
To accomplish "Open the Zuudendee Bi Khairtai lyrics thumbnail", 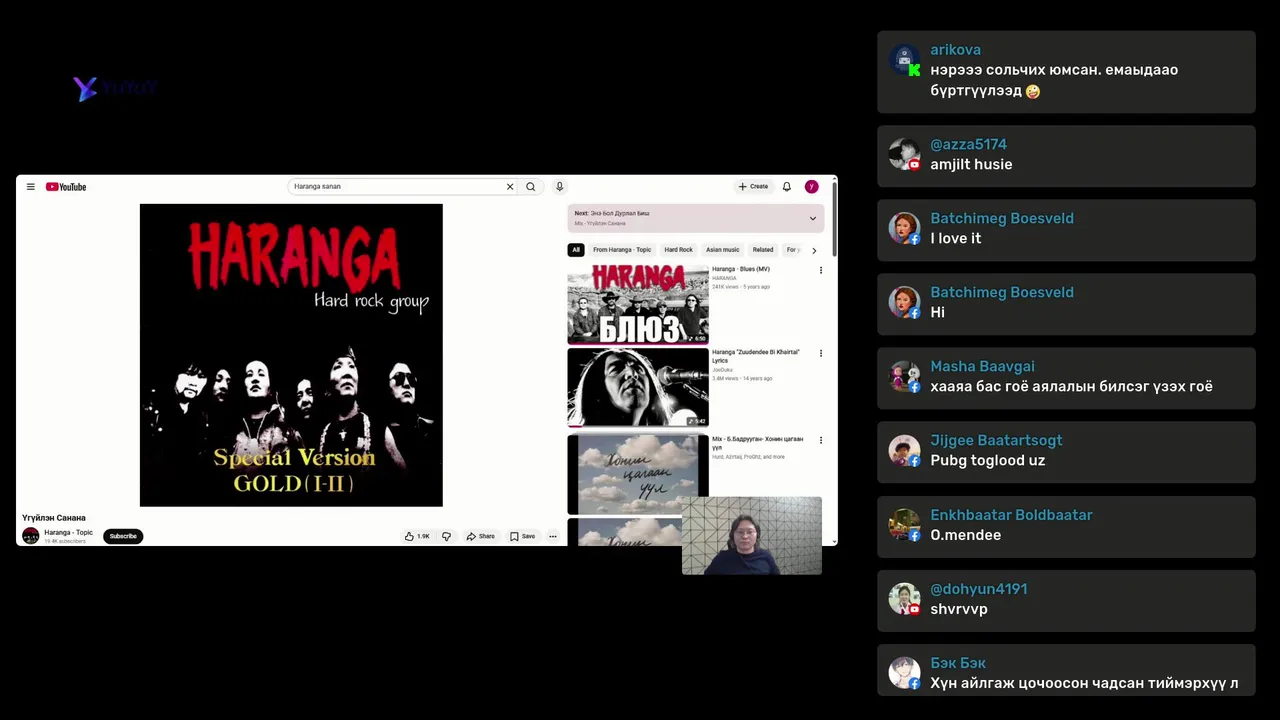I will pyautogui.click(x=638, y=387).
